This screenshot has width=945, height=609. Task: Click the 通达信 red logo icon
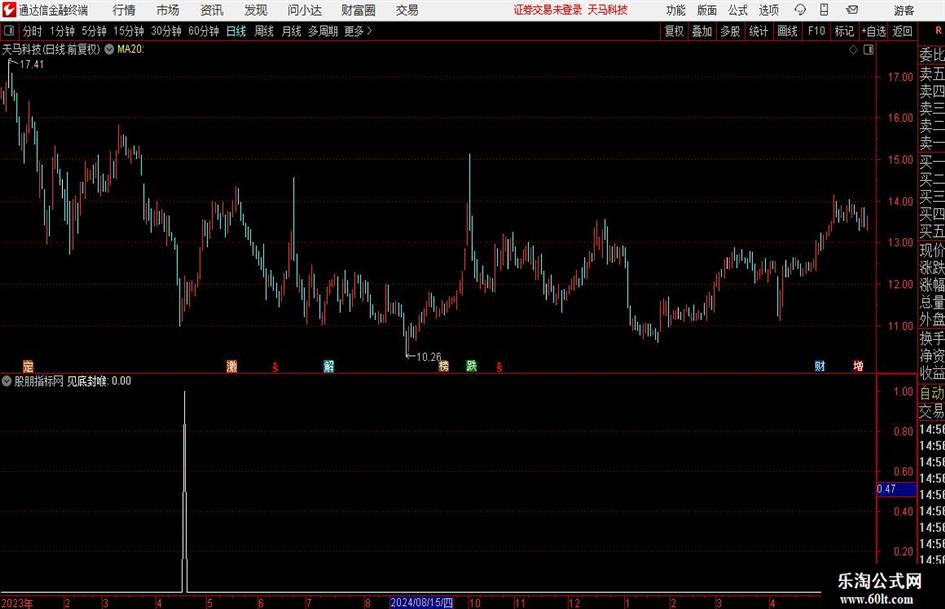tap(9, 10)
